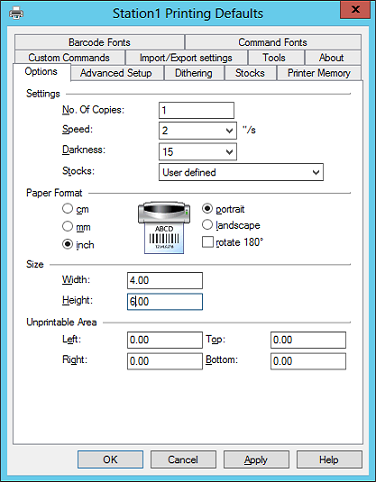This screenshot has width=376, height=482.
Task: Click into the Height field
Action: coord(165,301)
